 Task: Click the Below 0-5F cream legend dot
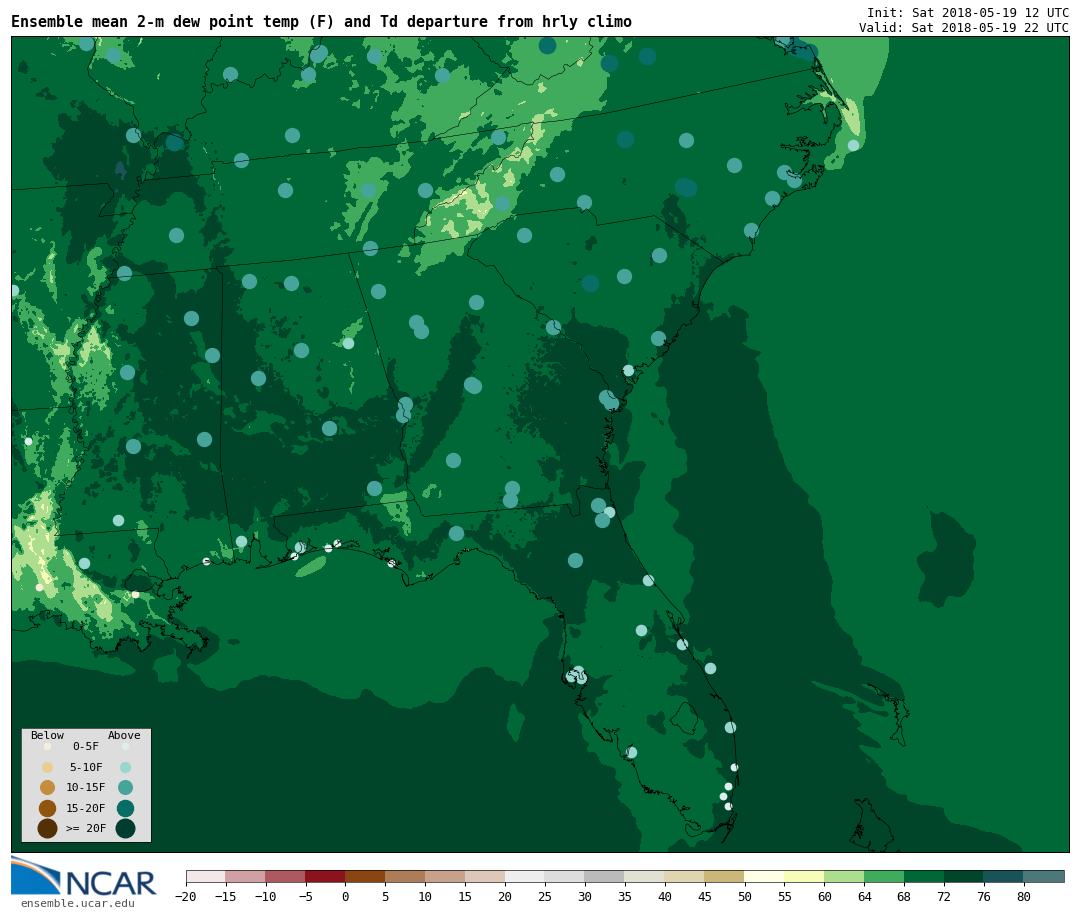click(48, 746)
